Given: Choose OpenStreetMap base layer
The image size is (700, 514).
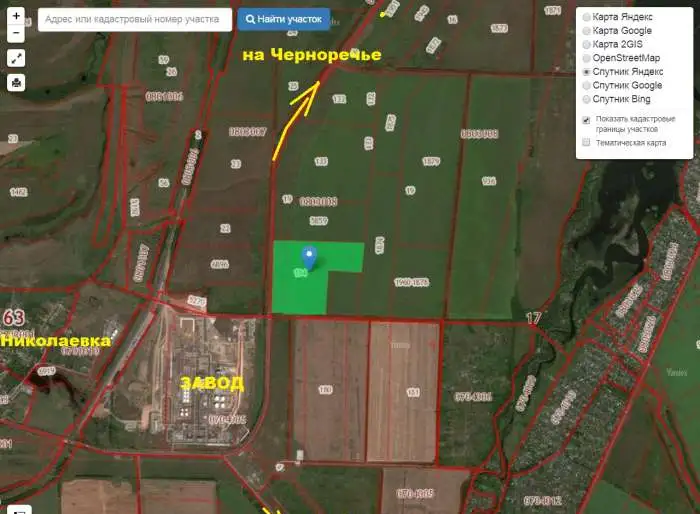Looking at the screenshot, I should pyautogui.click(x=587, y=58).
